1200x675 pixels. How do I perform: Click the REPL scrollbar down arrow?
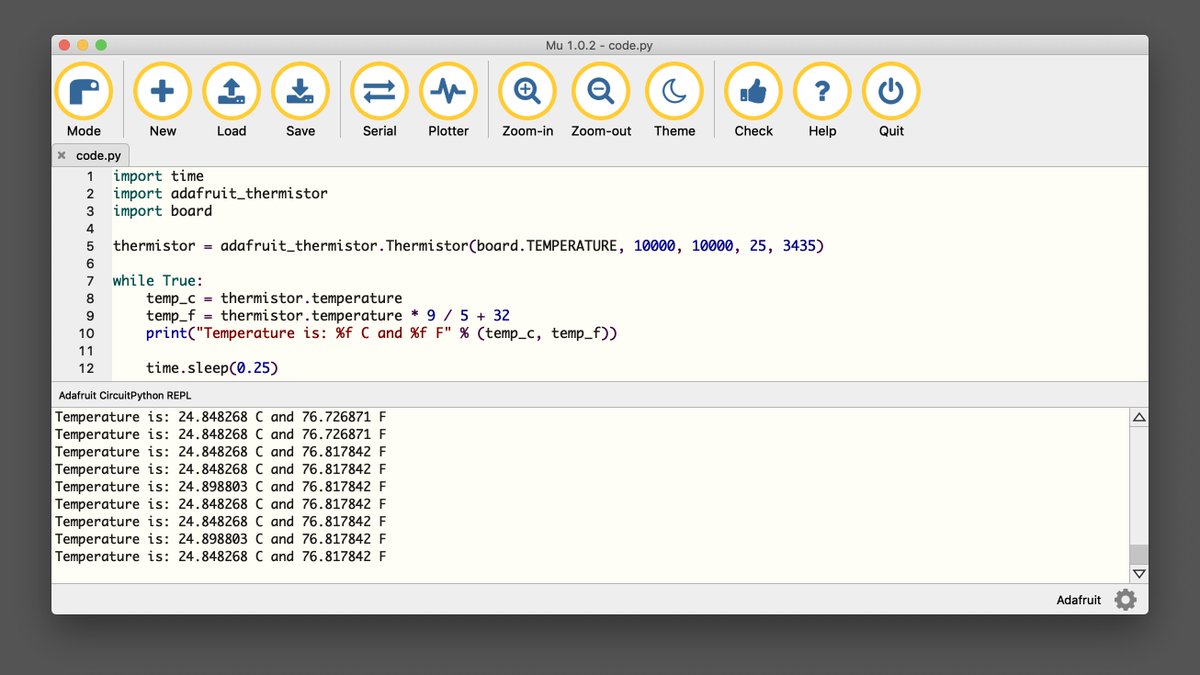[1139, 574]
